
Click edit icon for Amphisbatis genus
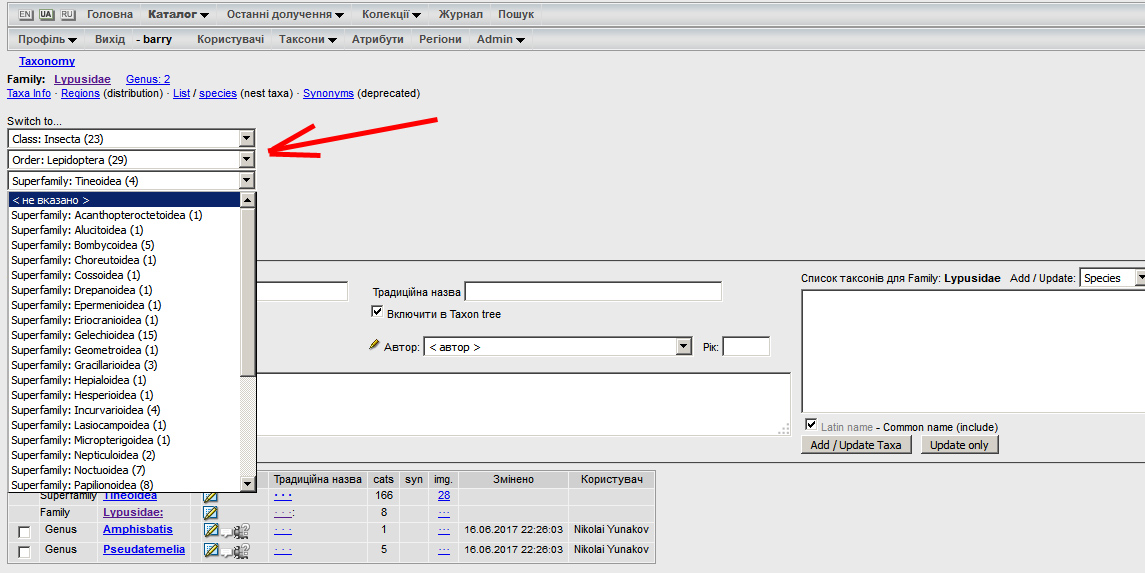(x=211, y=530)
